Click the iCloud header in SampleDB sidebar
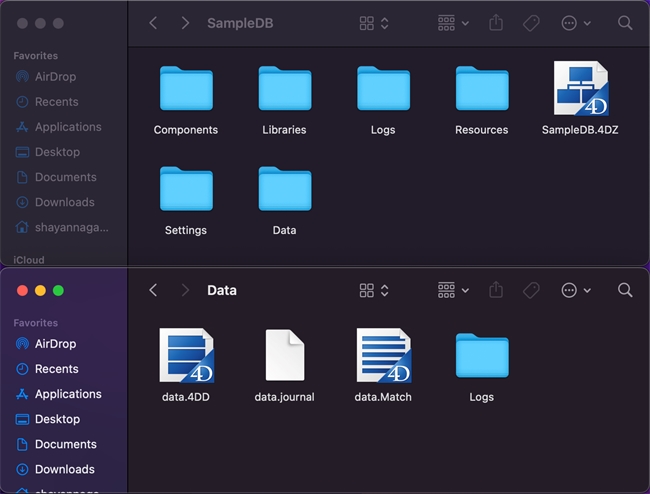Viewport: 650px width, 494px height. pyautogui.click(x=29, y=260)
